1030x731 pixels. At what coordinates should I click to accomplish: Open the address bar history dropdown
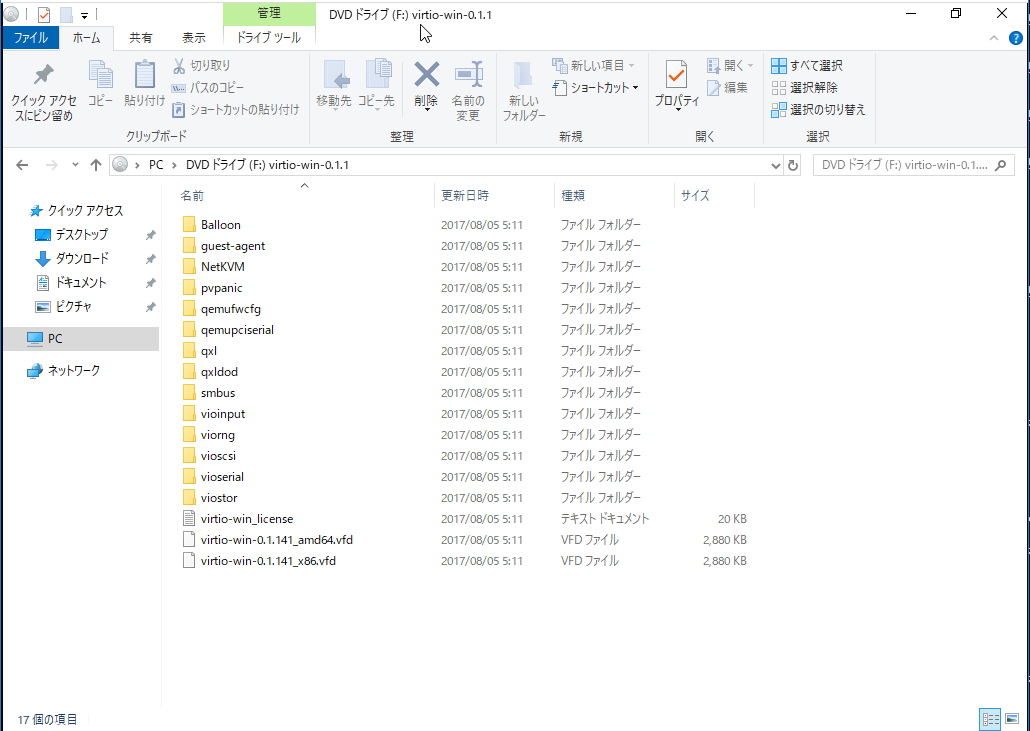click(775, 166)
